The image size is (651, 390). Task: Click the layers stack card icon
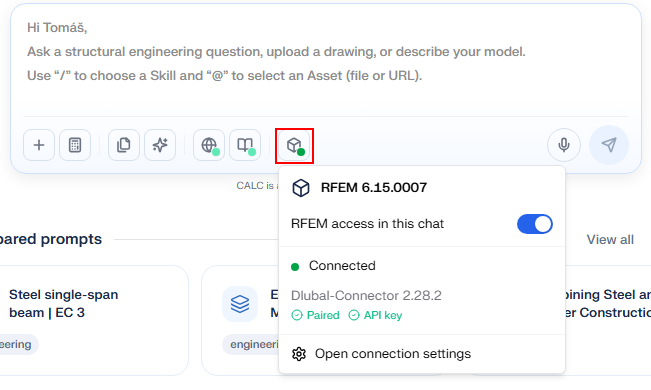(x=240, y=304)
